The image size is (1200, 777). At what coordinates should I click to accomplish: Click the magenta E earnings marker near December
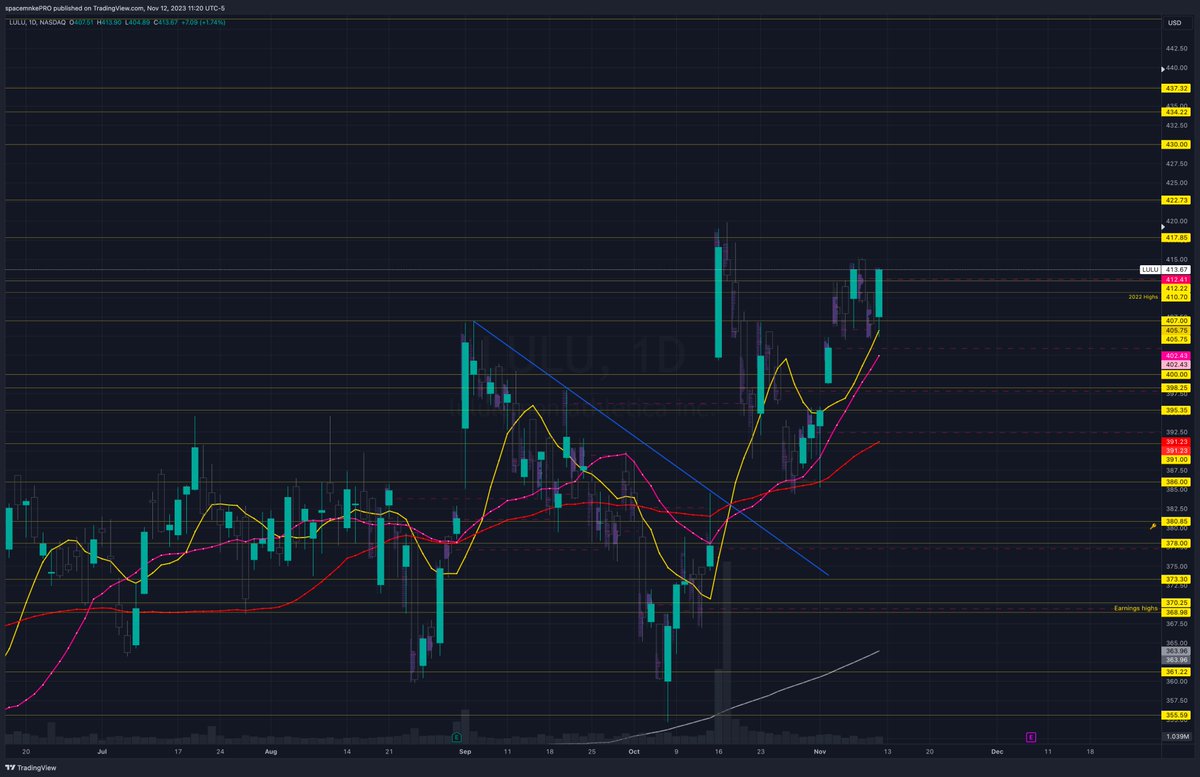tap(1031, 738)
